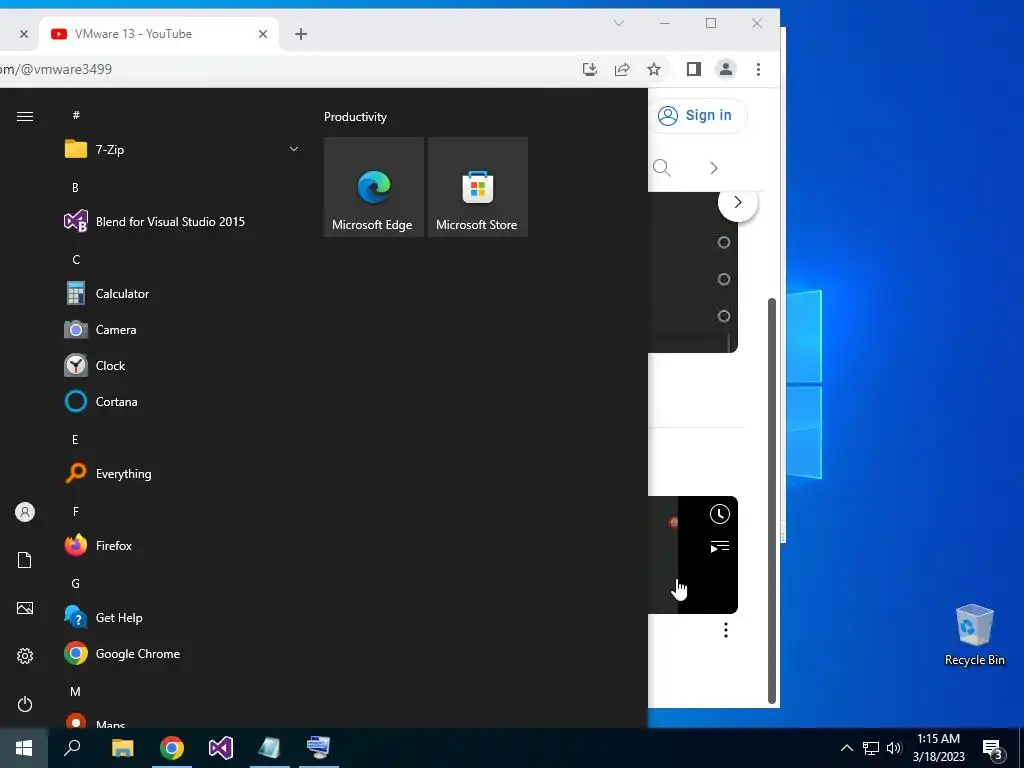
Task: Click the Windows Start button on taskbar
Action: pos(24,748)
